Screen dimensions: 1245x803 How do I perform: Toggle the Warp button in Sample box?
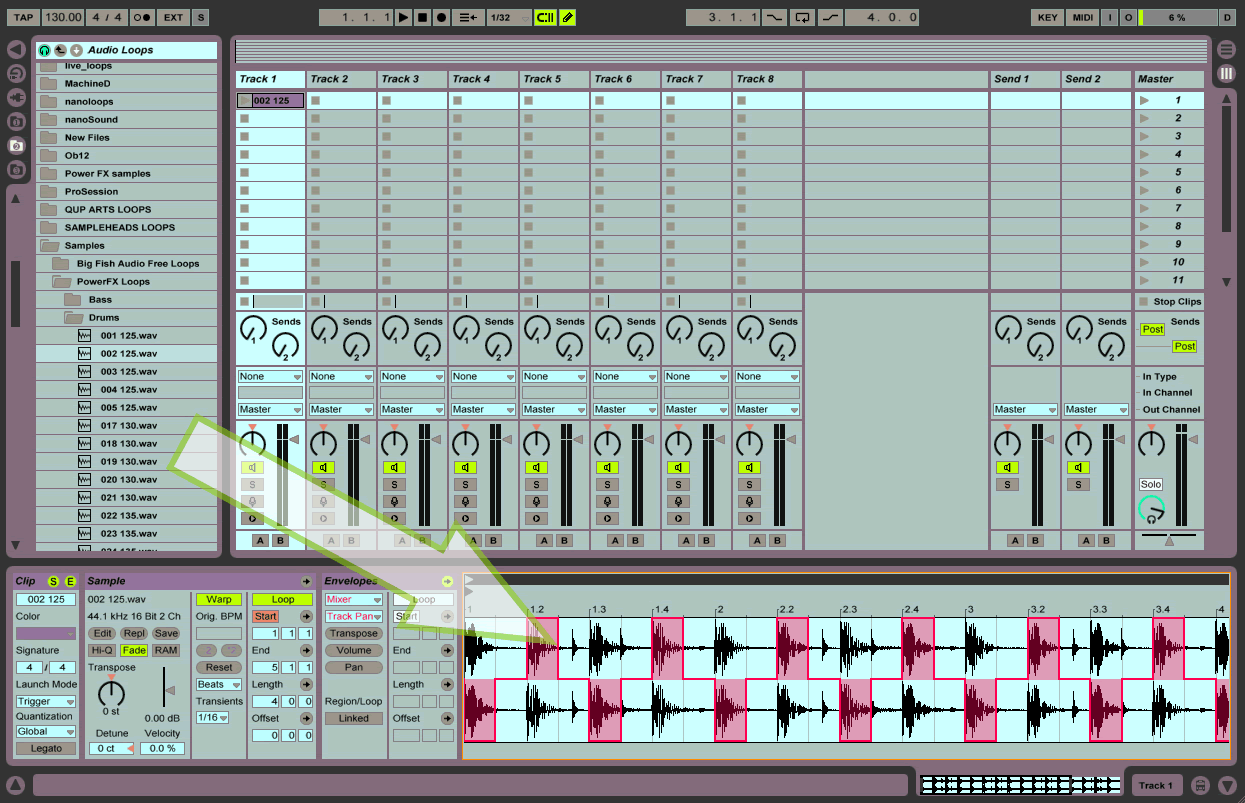pos(219,599)
